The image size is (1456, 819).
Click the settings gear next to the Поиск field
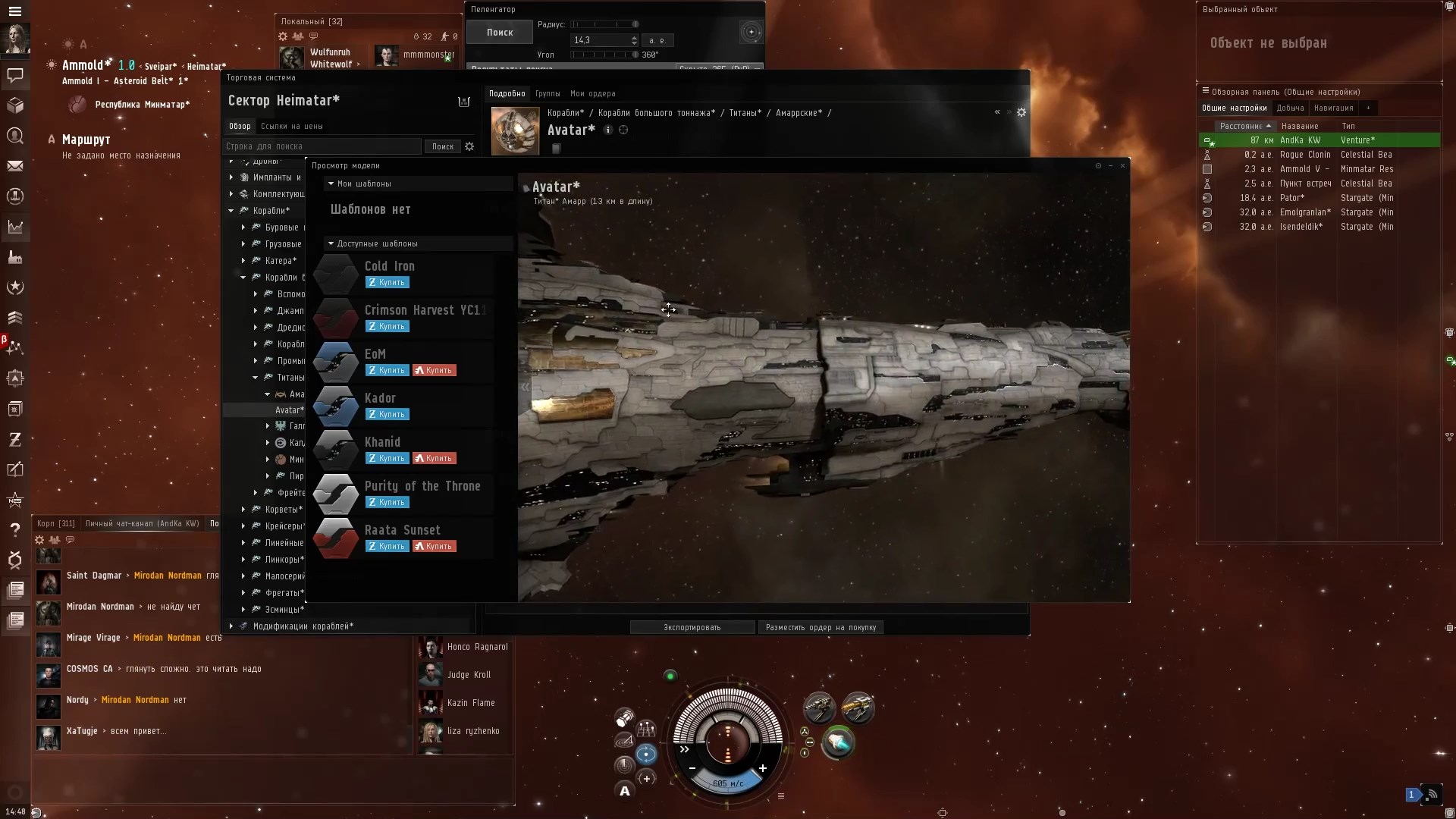tap(469, 146)
